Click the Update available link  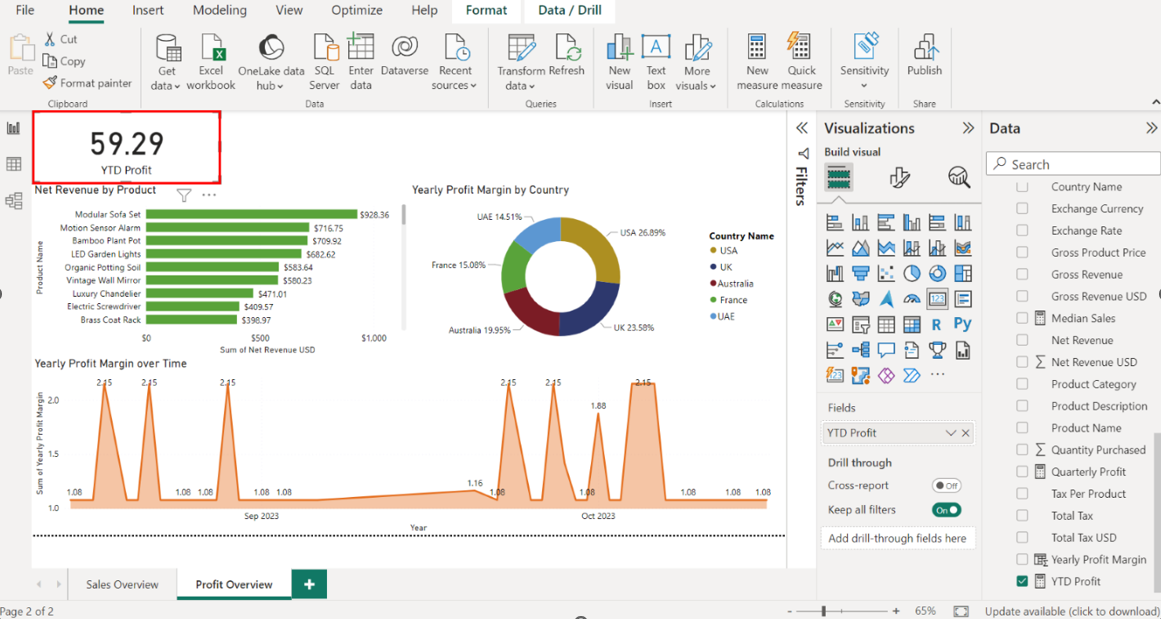pyautogui.click(x=1072, y=611)
